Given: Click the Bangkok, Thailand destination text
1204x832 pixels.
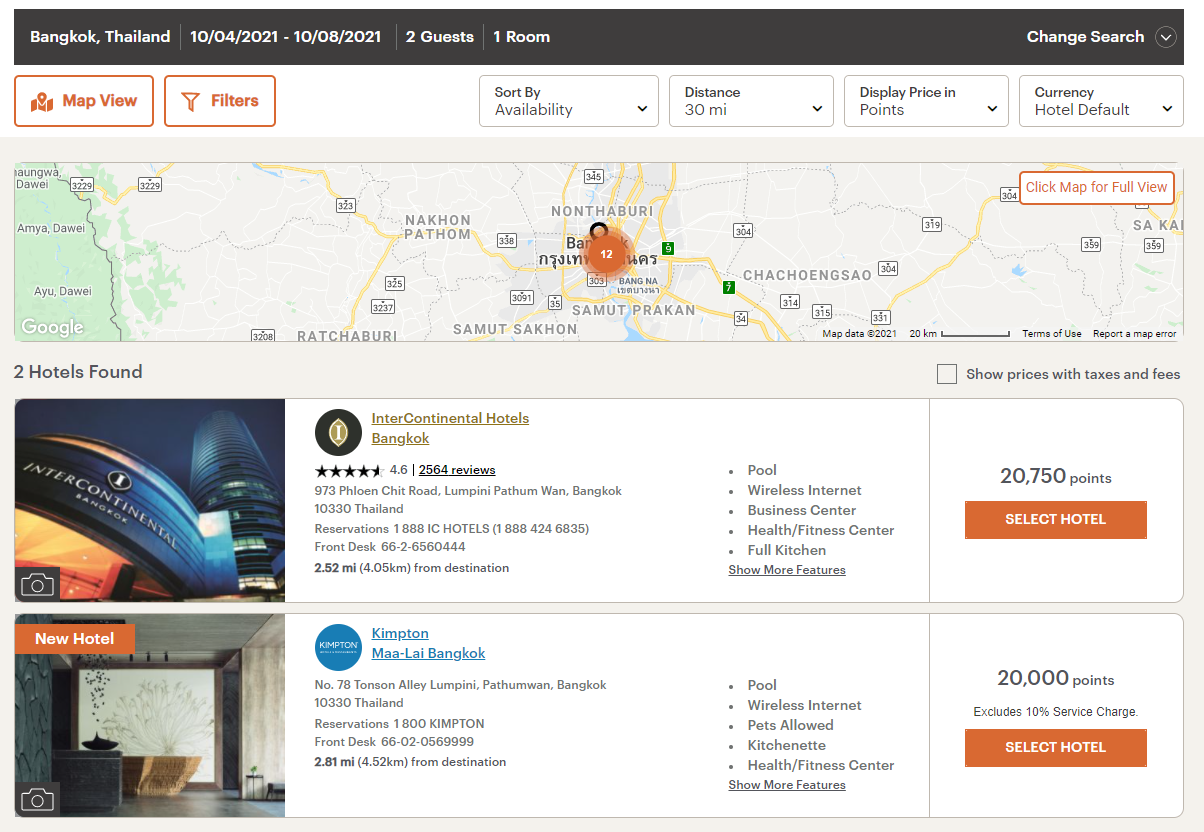Looking at the screenshot, I should click(100, 37).
